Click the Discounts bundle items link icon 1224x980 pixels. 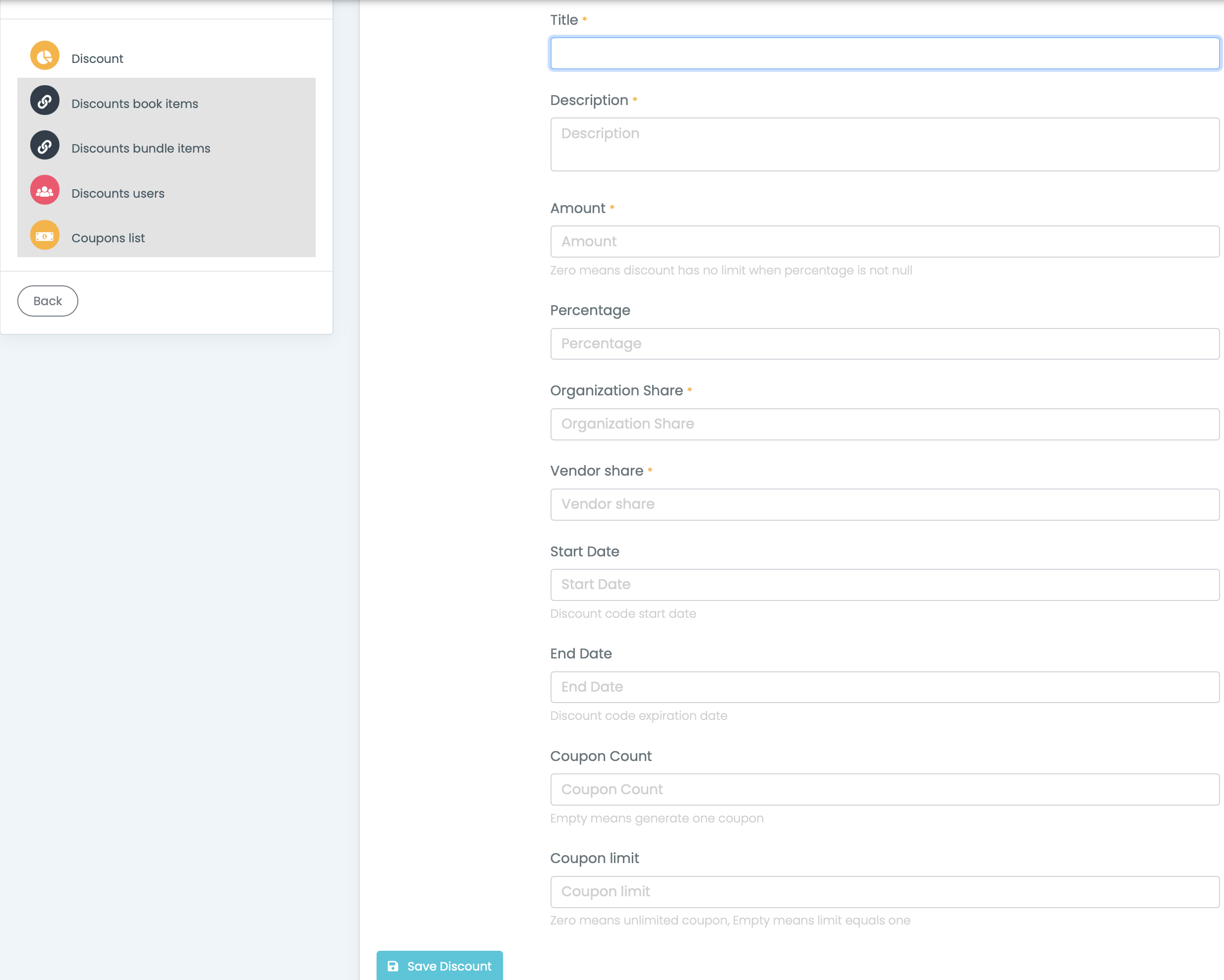click(44, 146)
